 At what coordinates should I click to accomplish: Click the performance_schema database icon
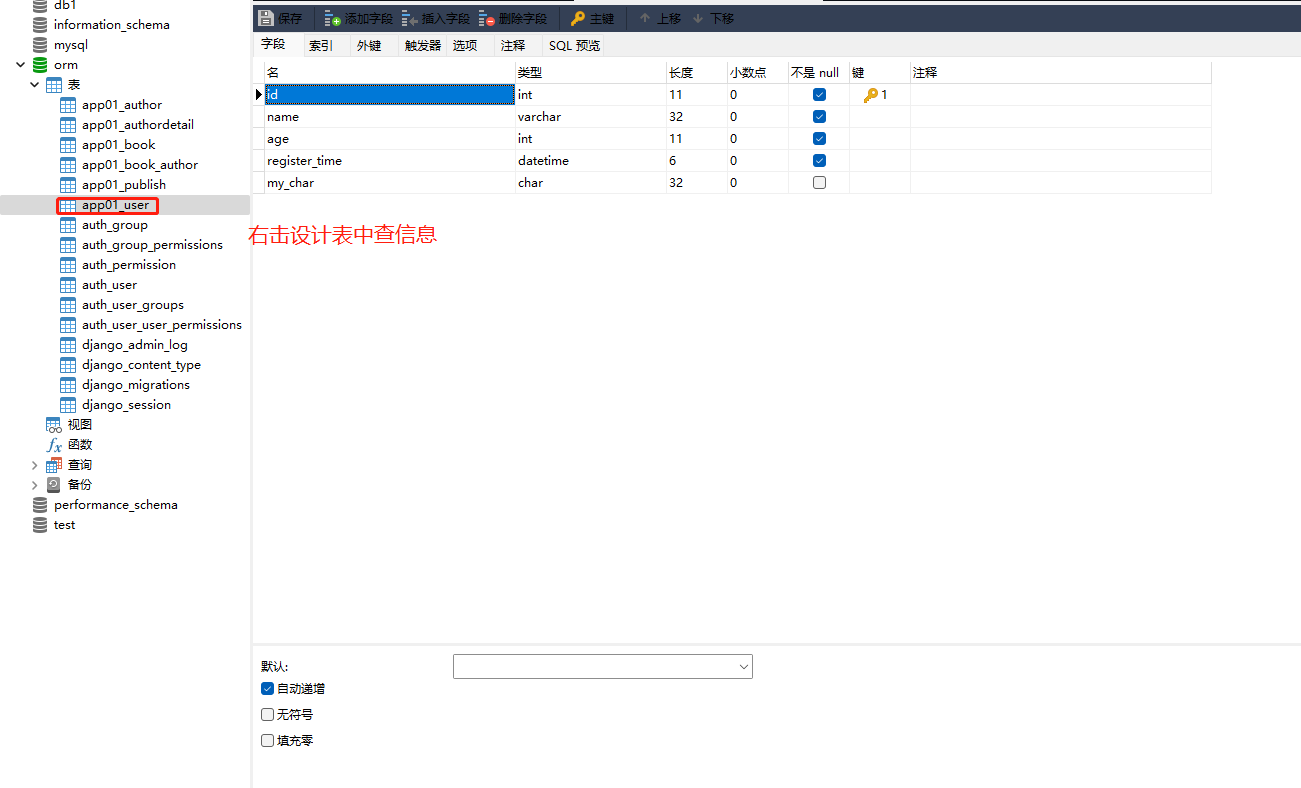click(40, 505)
